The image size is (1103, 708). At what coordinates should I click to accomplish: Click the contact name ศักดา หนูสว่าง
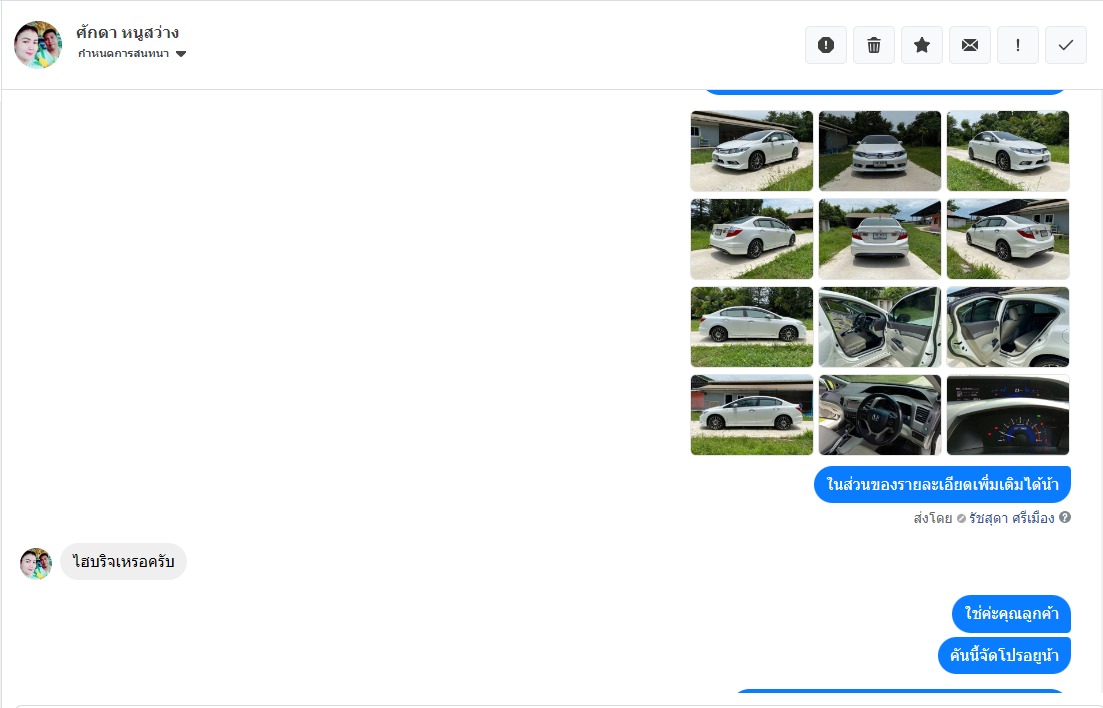(x=127, y=32)
